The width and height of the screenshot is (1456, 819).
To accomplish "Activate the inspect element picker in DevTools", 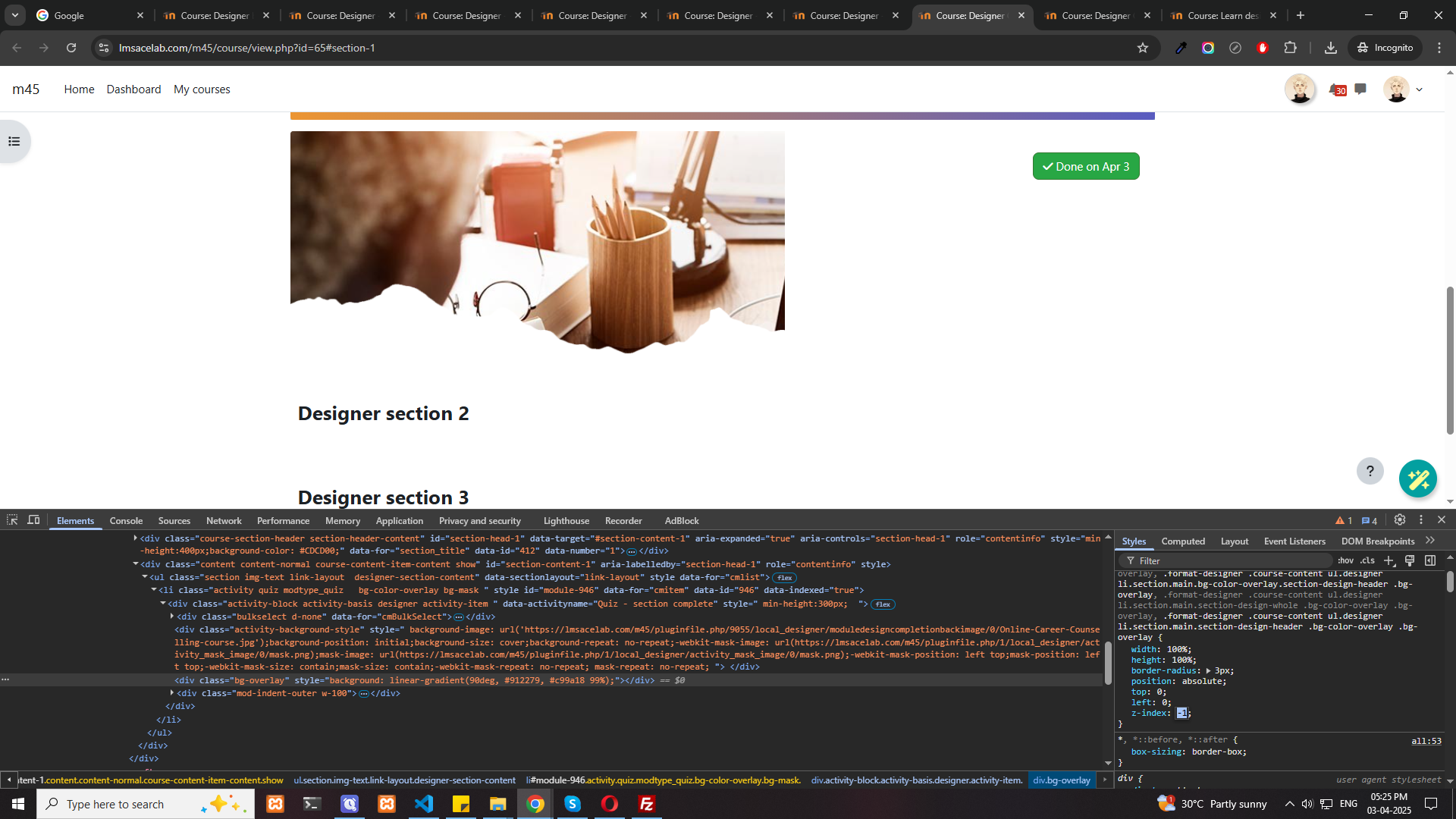I will click(12, 520).
